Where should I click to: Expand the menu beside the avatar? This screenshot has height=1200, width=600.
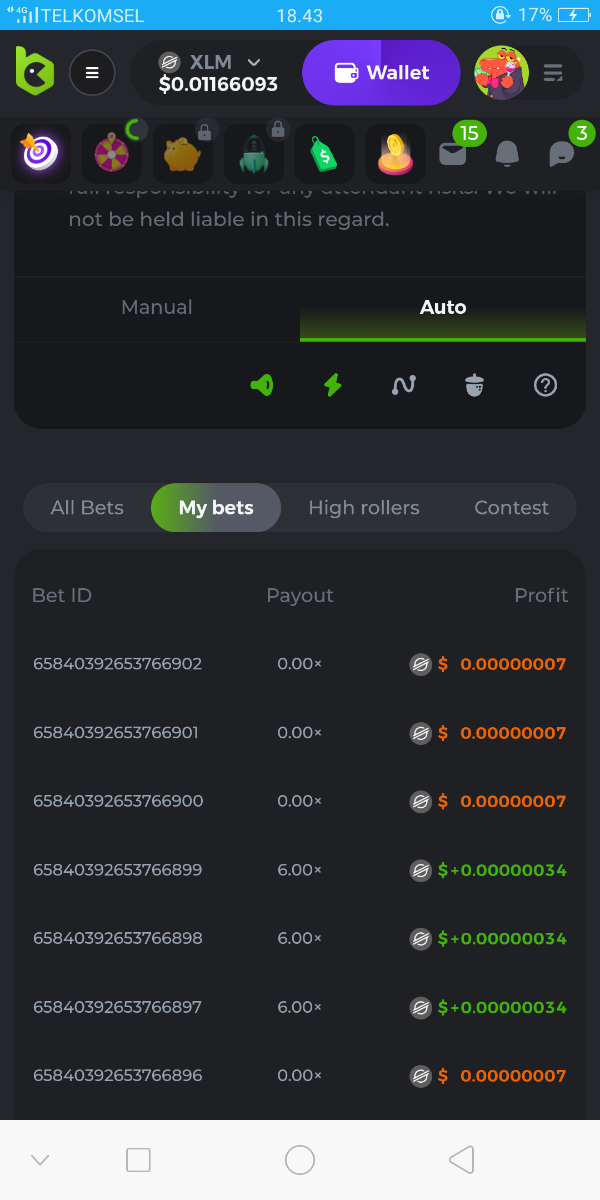tap(553, 73)
